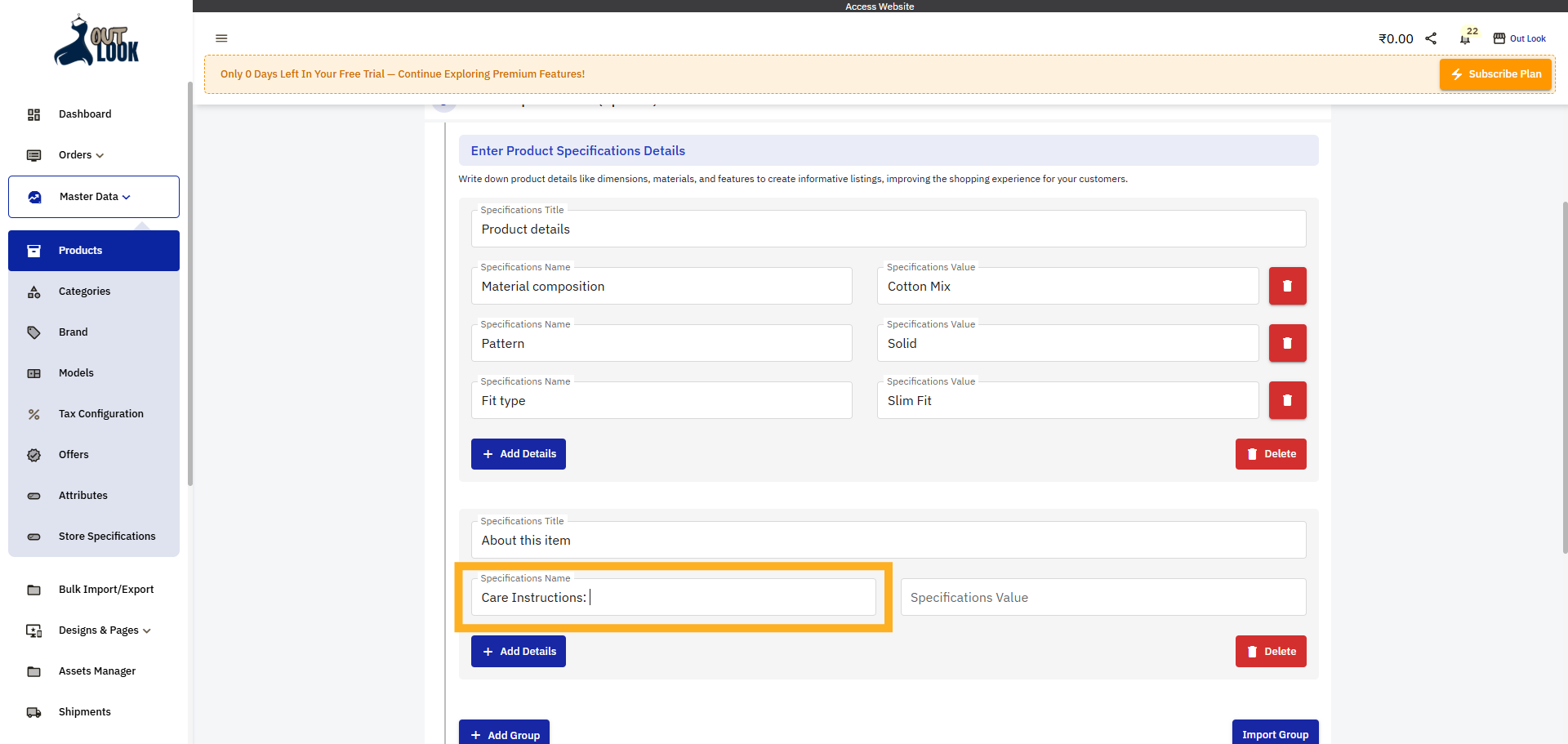Image resolution: width=1568 pixels, height=744 pixels.
Task: Click the Add Group button
Action: click(x=504, y=733)
